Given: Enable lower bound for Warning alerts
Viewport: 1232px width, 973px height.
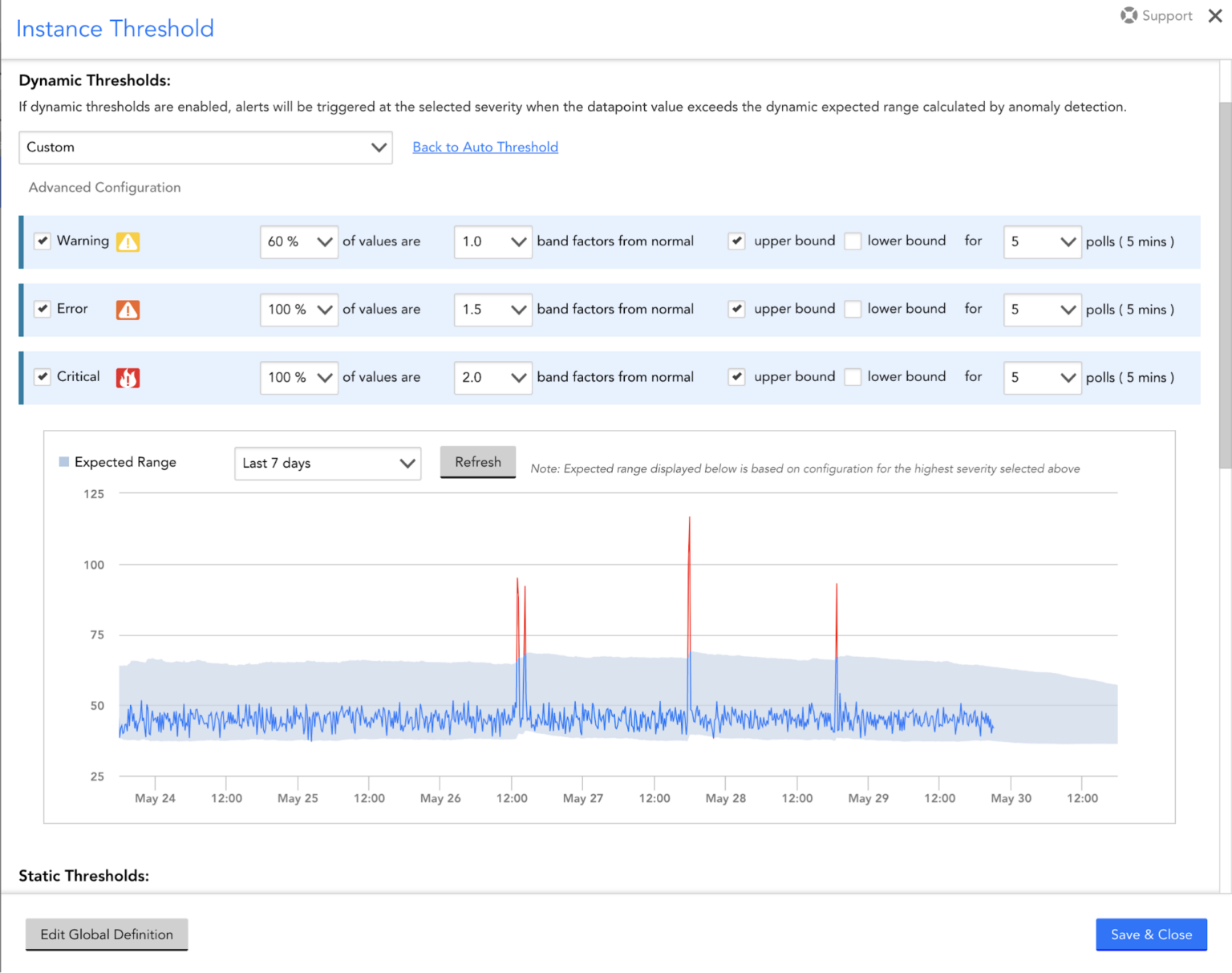Looking at the screenshot, I should coord(853,241).
